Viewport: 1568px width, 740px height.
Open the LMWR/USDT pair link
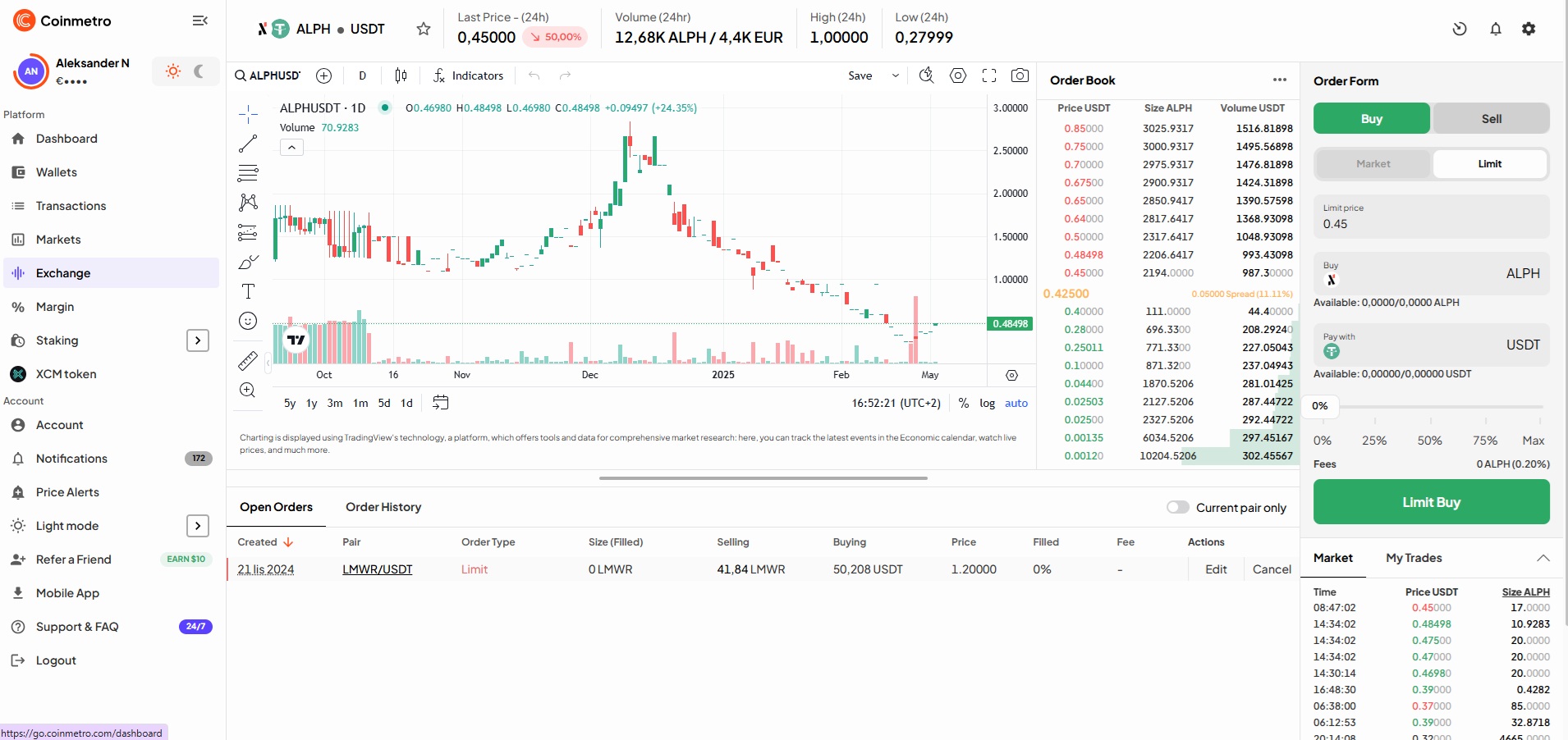(378, 569)
